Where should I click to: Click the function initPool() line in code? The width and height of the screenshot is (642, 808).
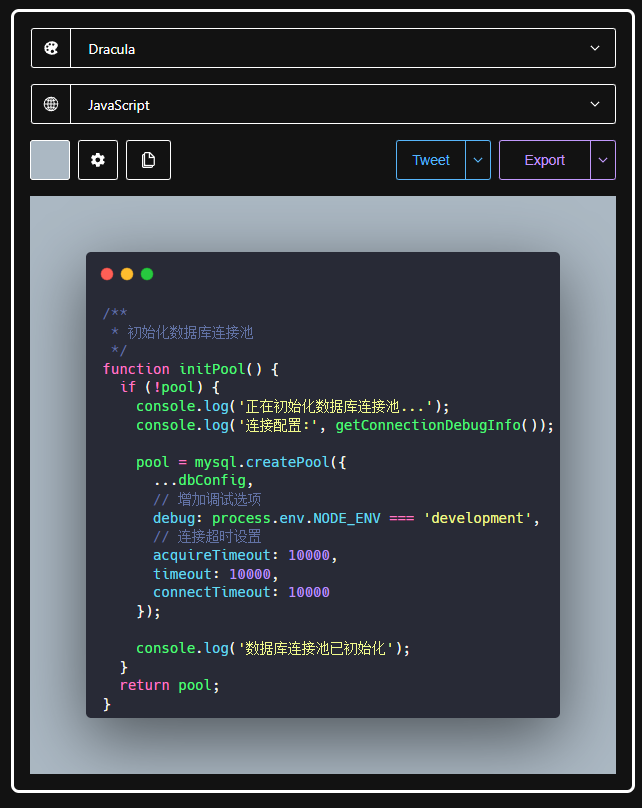tap(191, 369)
